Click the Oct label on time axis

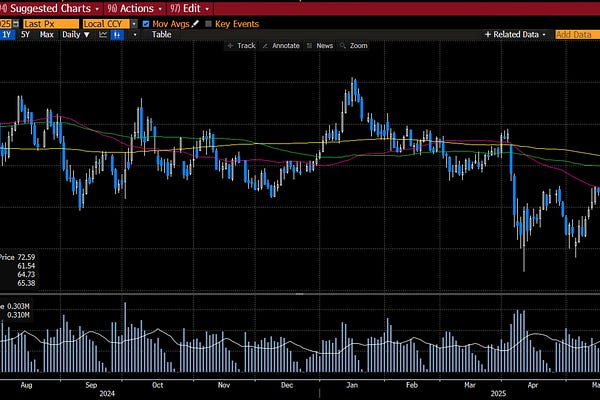pyautogui.click(x=157, y=385)
